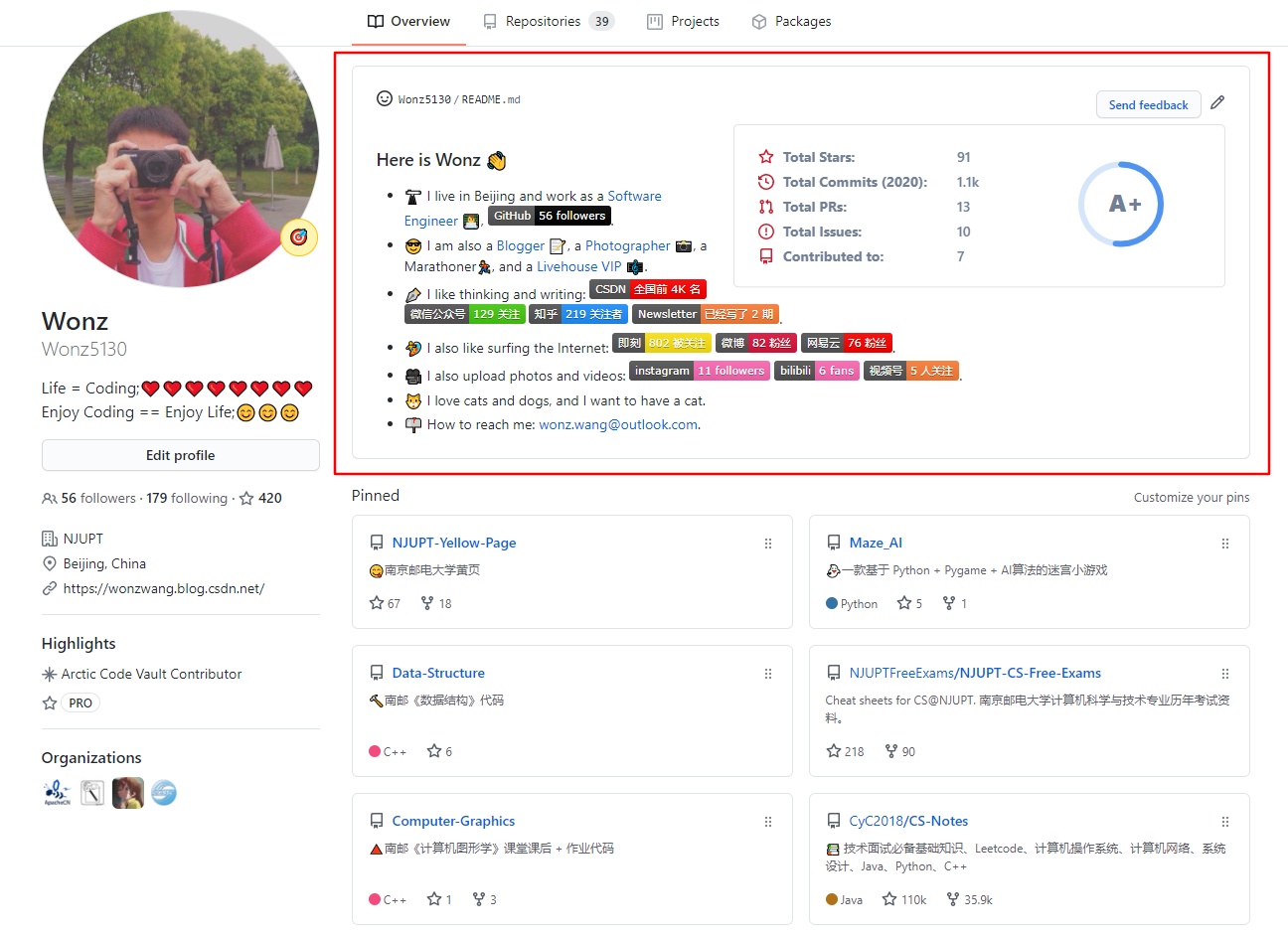Open the CyC2018/CS-Notes repository
This screenshot has height=937, width=1288.
(x=908, y=821)
